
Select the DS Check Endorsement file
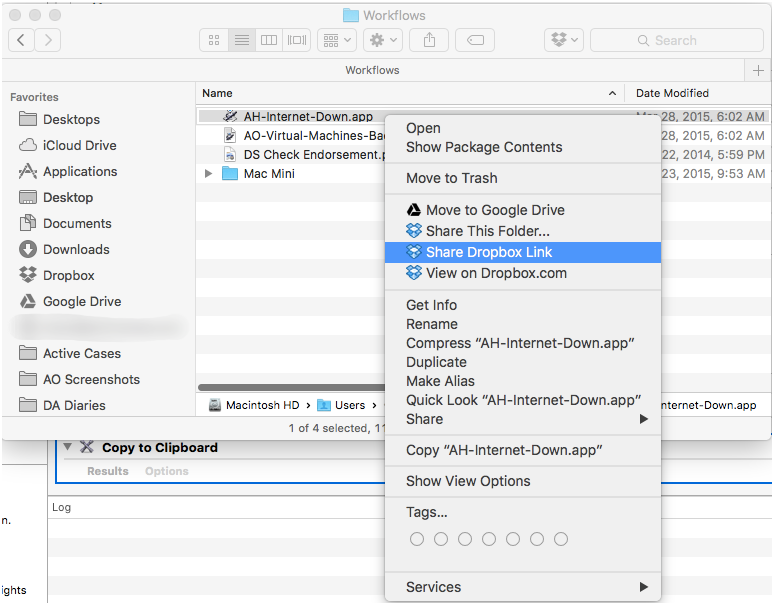[x=291, y=155]
